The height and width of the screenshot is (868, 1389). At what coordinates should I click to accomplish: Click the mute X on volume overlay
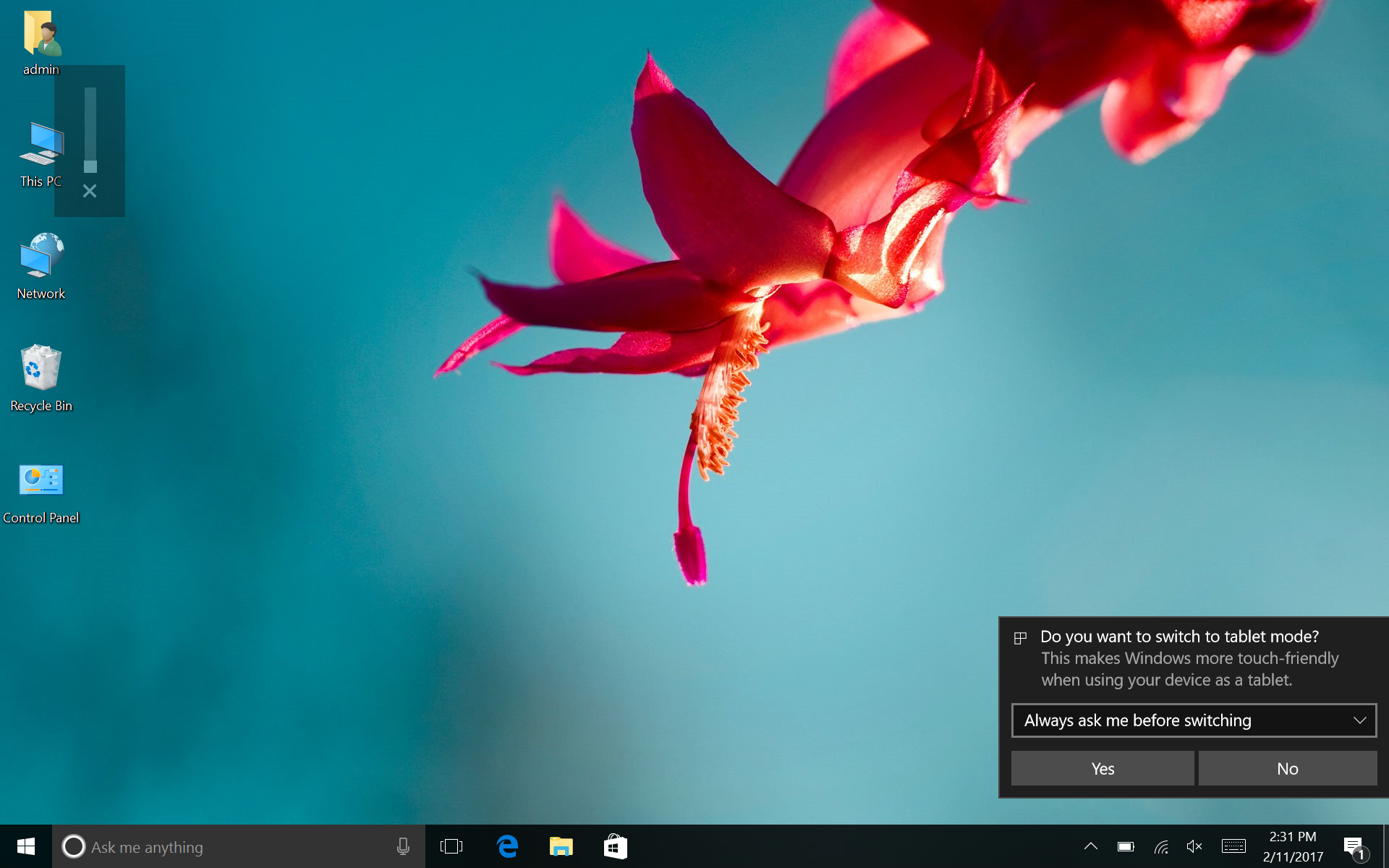click(90, 191)
